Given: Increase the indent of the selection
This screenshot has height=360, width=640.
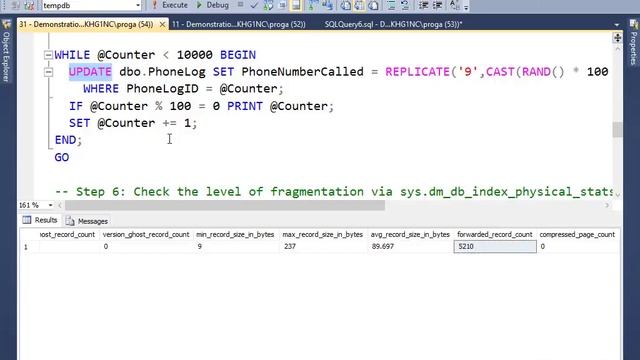Looking at the screenshot, I should (x=437, y=5).
